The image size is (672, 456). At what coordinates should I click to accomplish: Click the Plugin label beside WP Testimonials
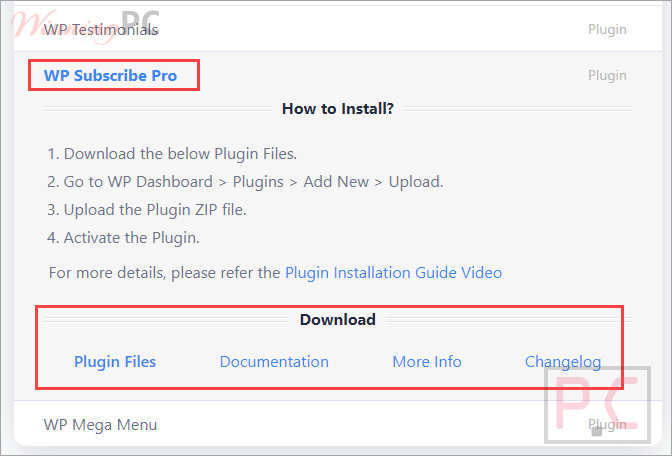pyautogui.click(x=607, y=30)
